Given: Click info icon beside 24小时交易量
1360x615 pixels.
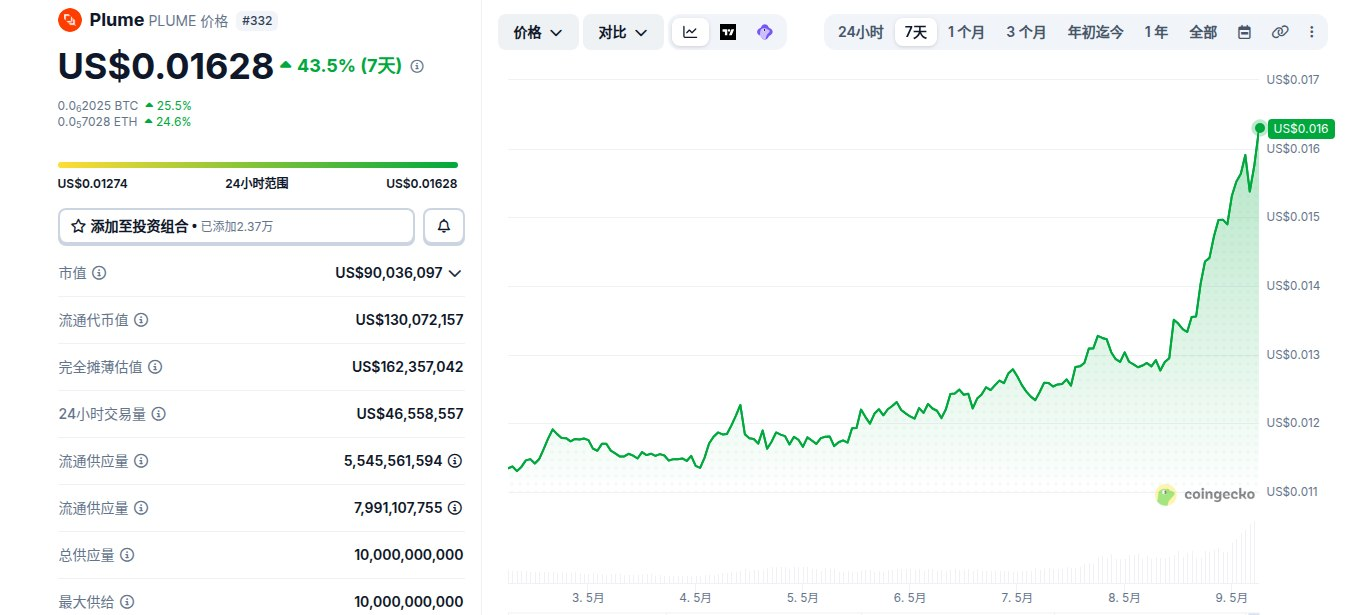Looking at the screenshot, I should [x=159, y=414].
